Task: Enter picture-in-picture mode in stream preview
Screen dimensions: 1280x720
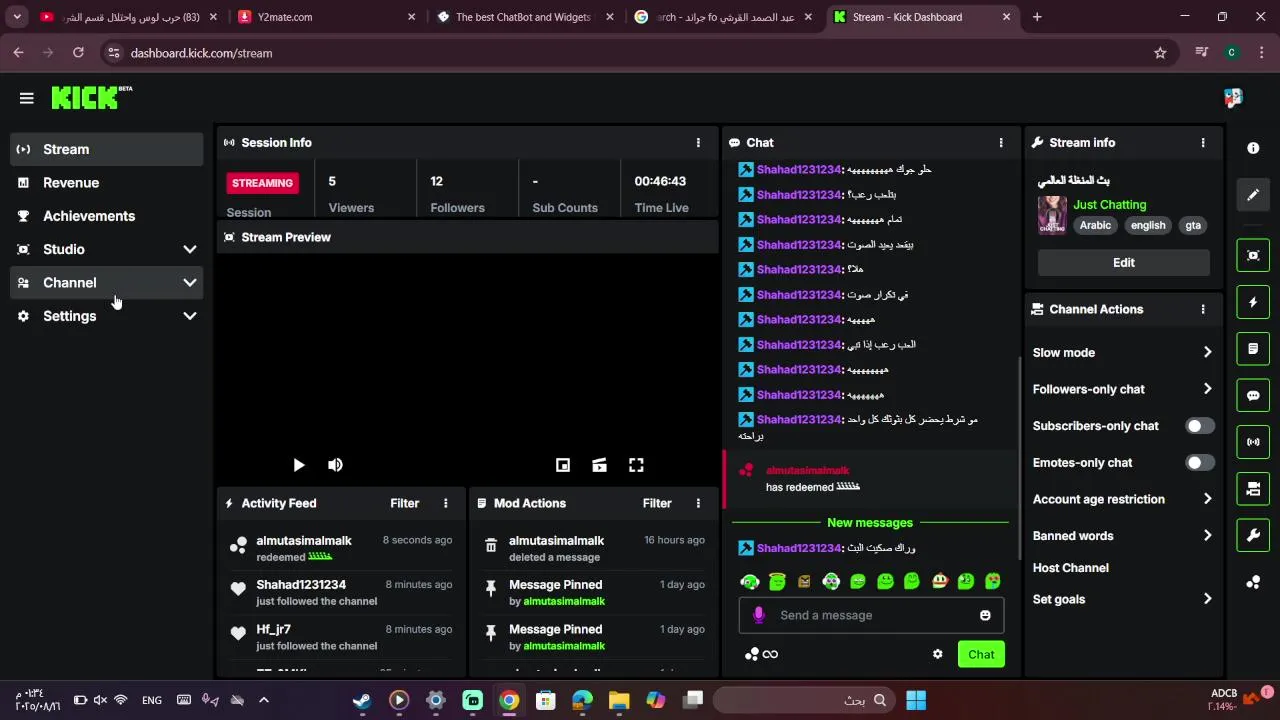Action: click(x=563, y=465)
